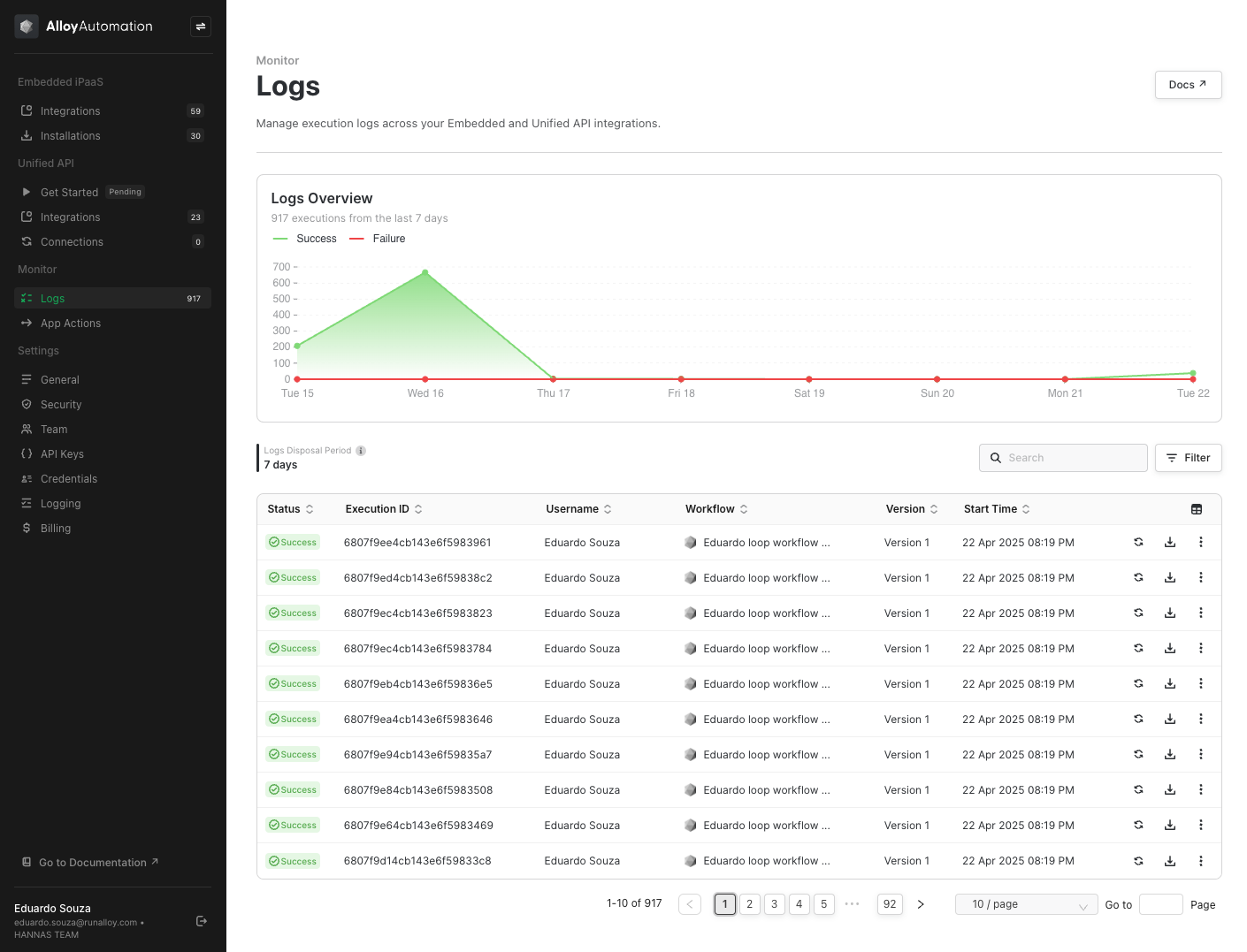Viewport: 1247px width, 952px height.
Task: Click Tue 22 success data point on chart
Action: tap(1193, 373)
